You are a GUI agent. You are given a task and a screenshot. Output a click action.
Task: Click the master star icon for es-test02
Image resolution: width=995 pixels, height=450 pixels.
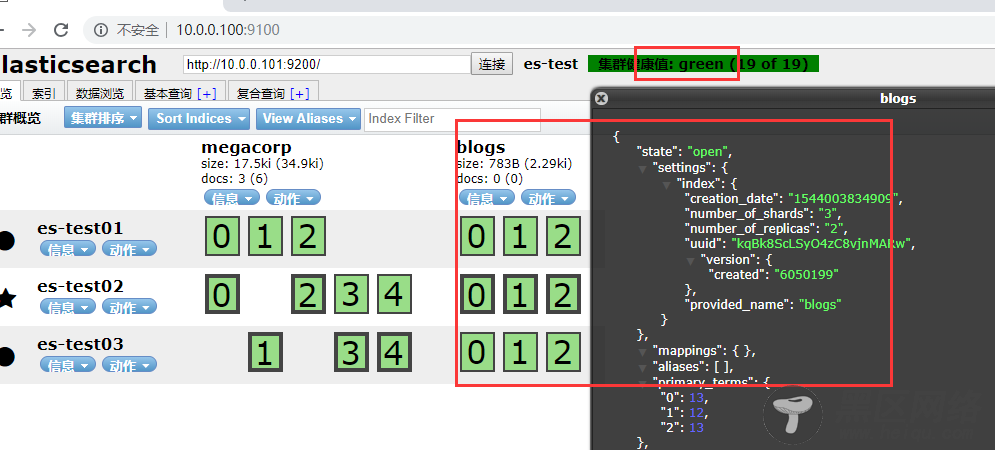pyautogui.click(x=6, y=298)
